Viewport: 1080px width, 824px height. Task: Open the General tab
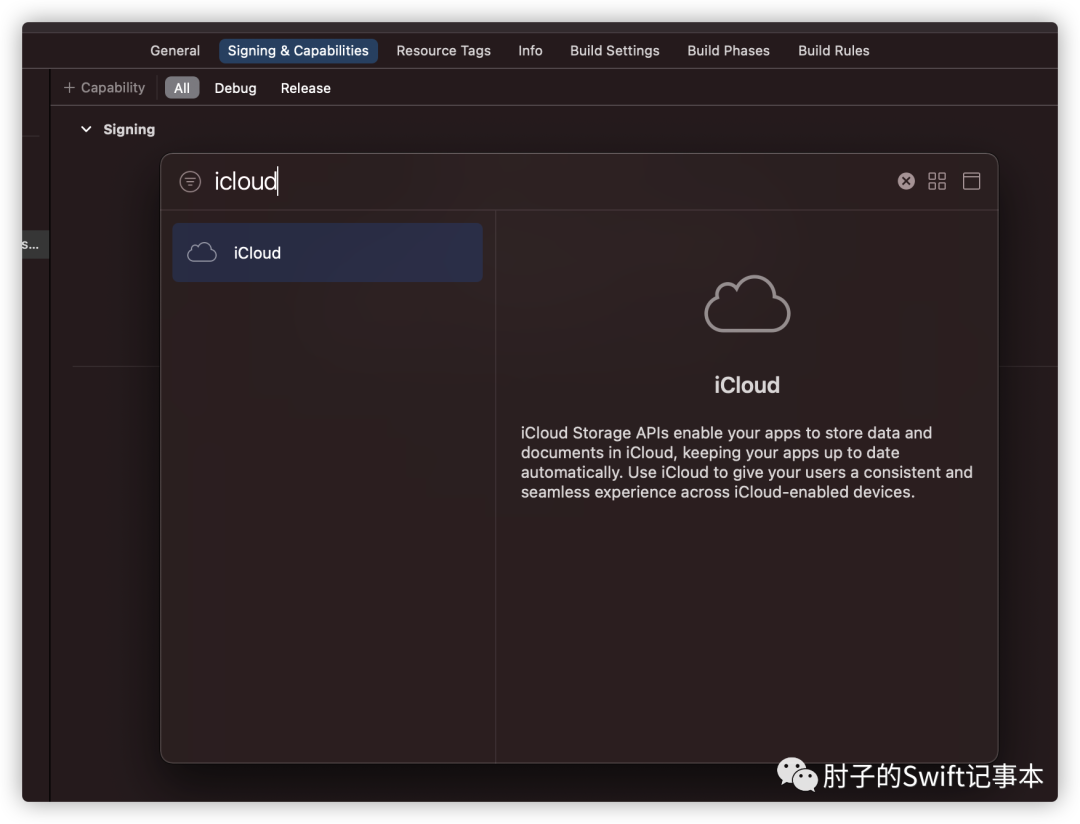pos(175,51)
